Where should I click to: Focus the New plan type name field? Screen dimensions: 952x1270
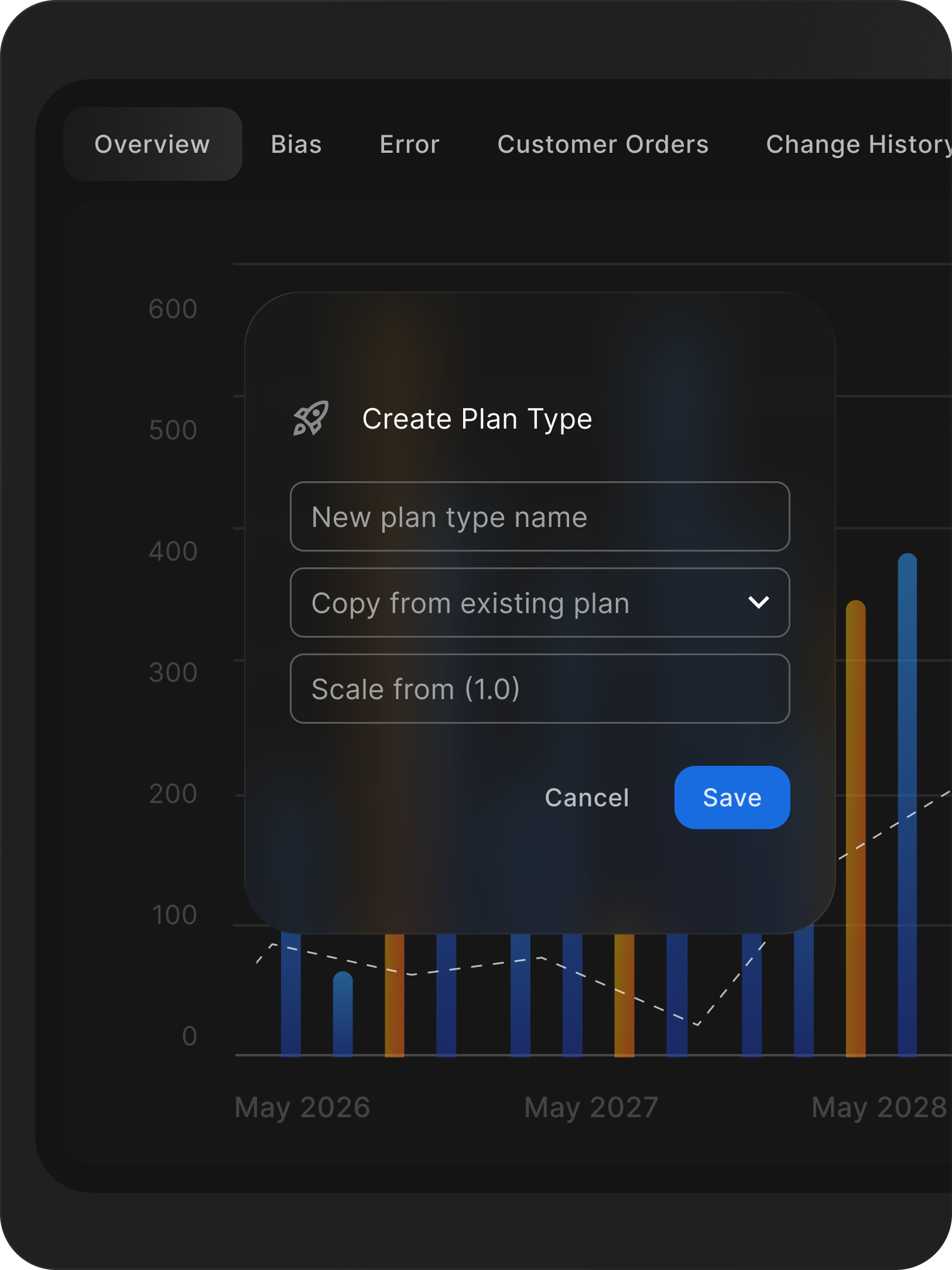click(x=539, y=517)
